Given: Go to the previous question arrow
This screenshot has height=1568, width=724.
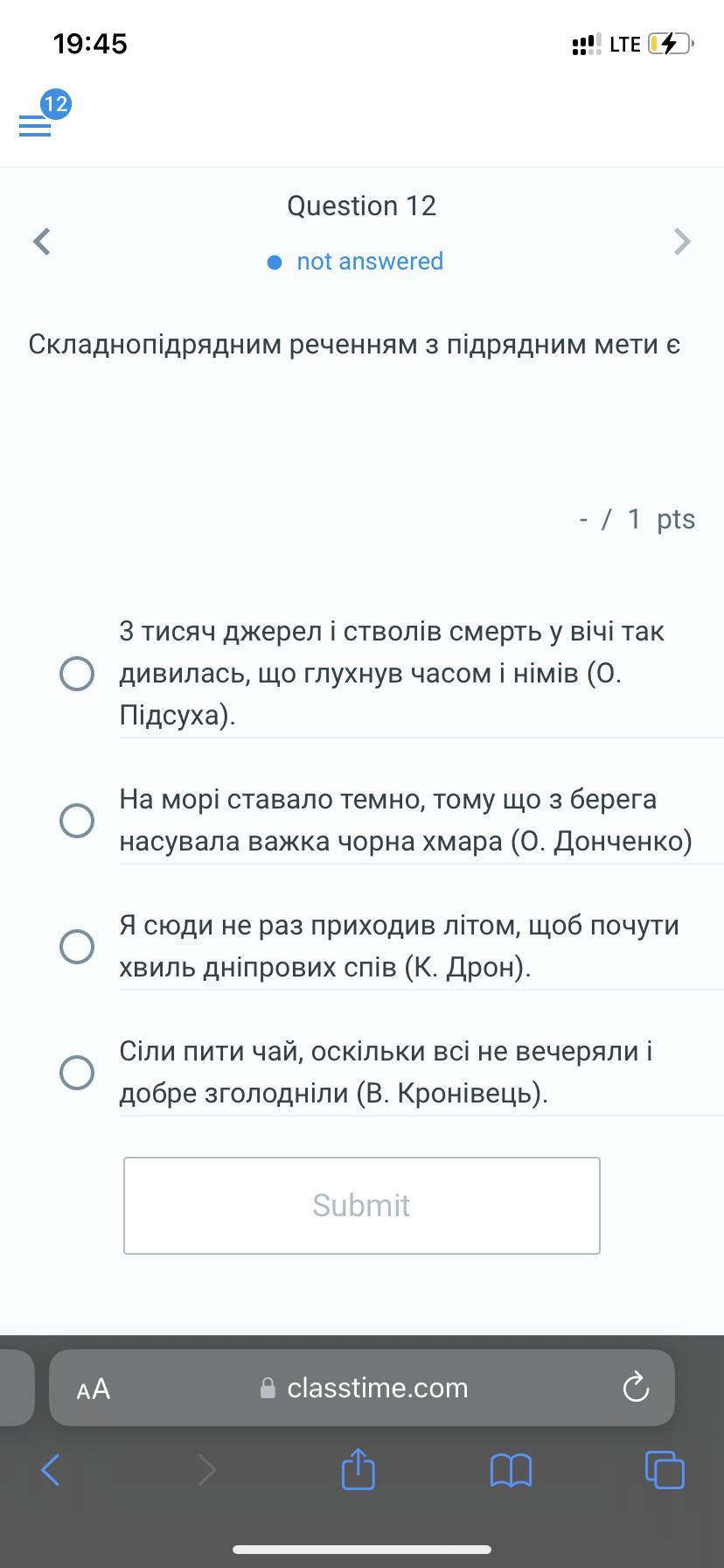Looking at the screenshot, I should tap(42, 241).
